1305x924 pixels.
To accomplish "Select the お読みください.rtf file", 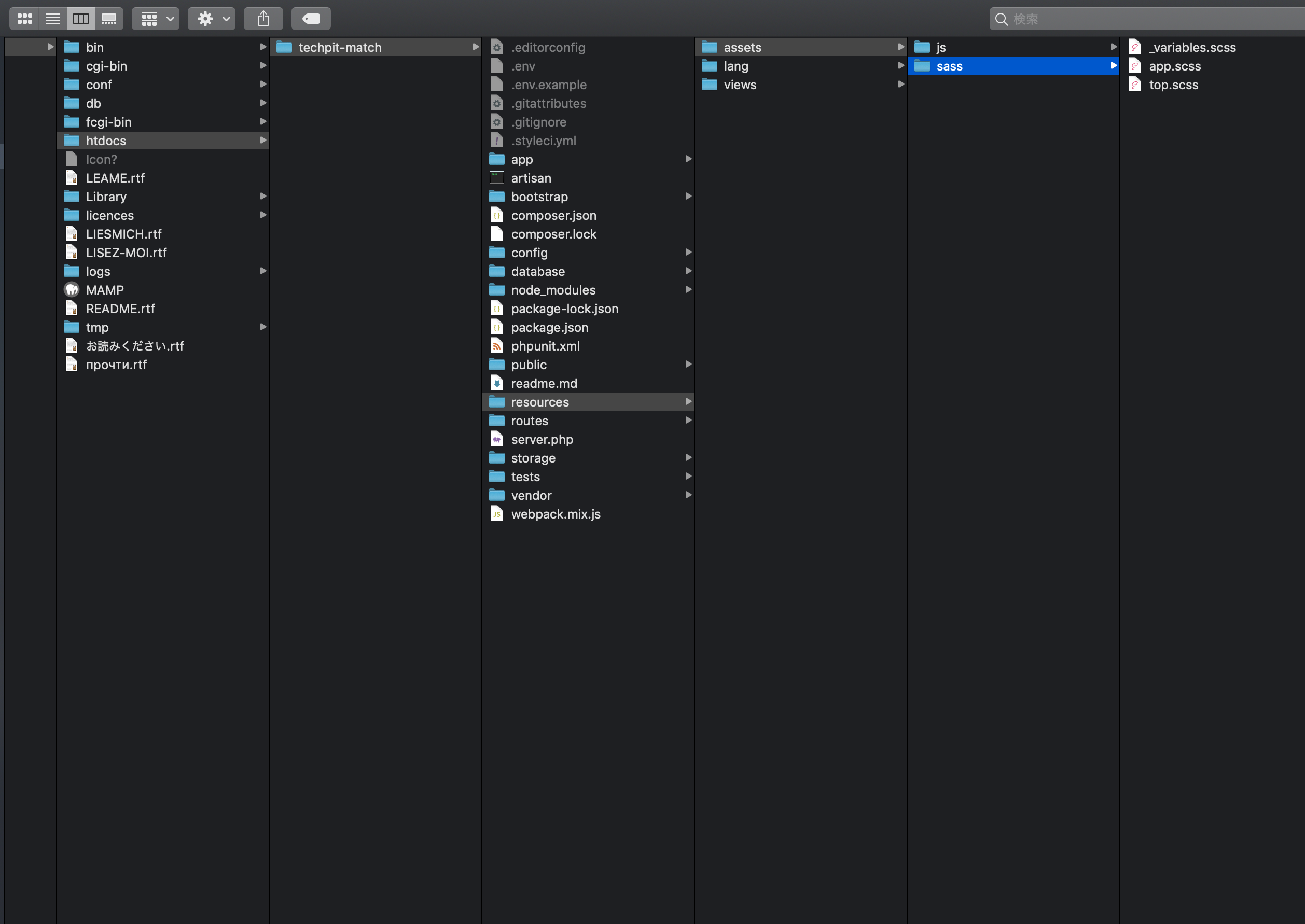I will coord(163,346).
